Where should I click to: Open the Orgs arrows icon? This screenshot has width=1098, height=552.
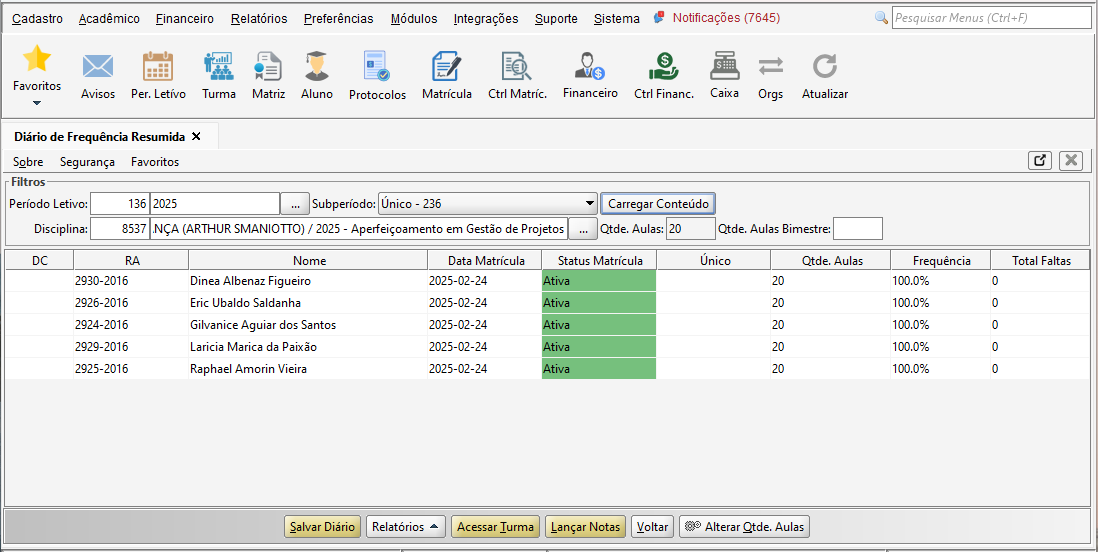click(770, 67)
